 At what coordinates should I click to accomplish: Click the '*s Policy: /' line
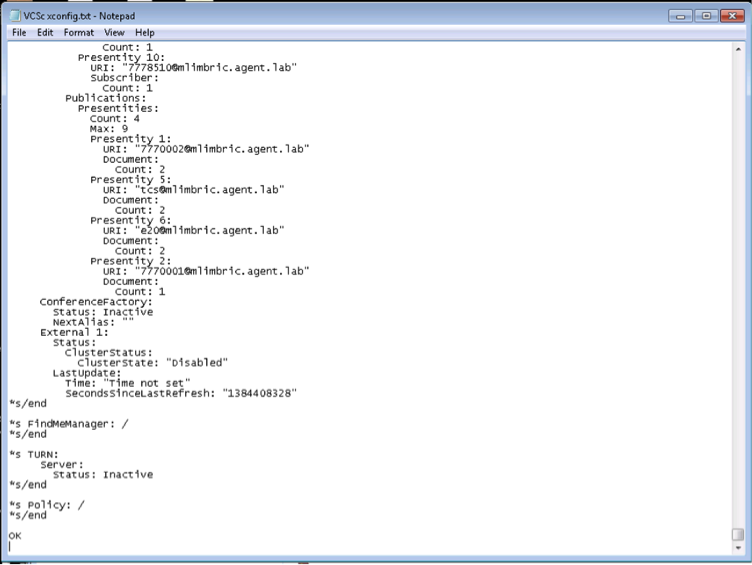47,505
